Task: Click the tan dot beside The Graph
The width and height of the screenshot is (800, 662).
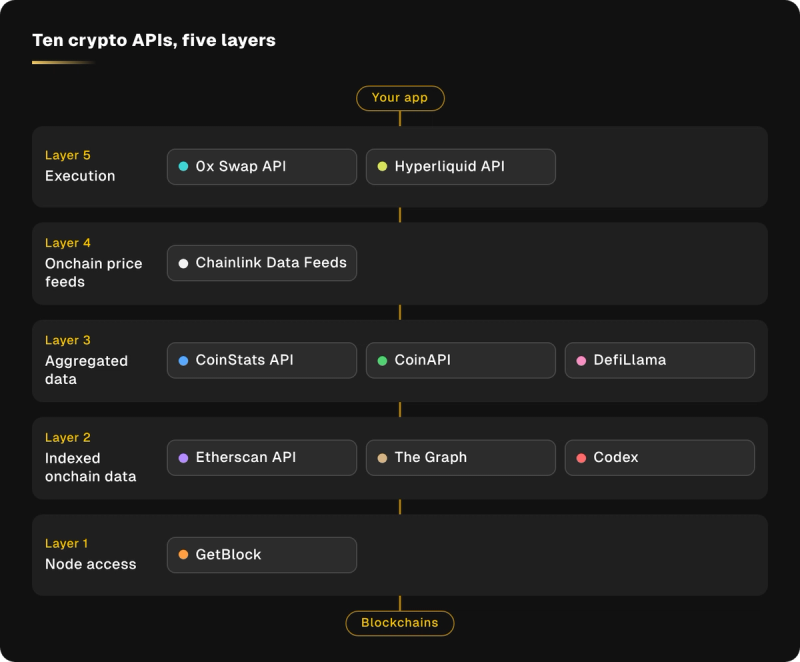Action: (x=382, y=458)
